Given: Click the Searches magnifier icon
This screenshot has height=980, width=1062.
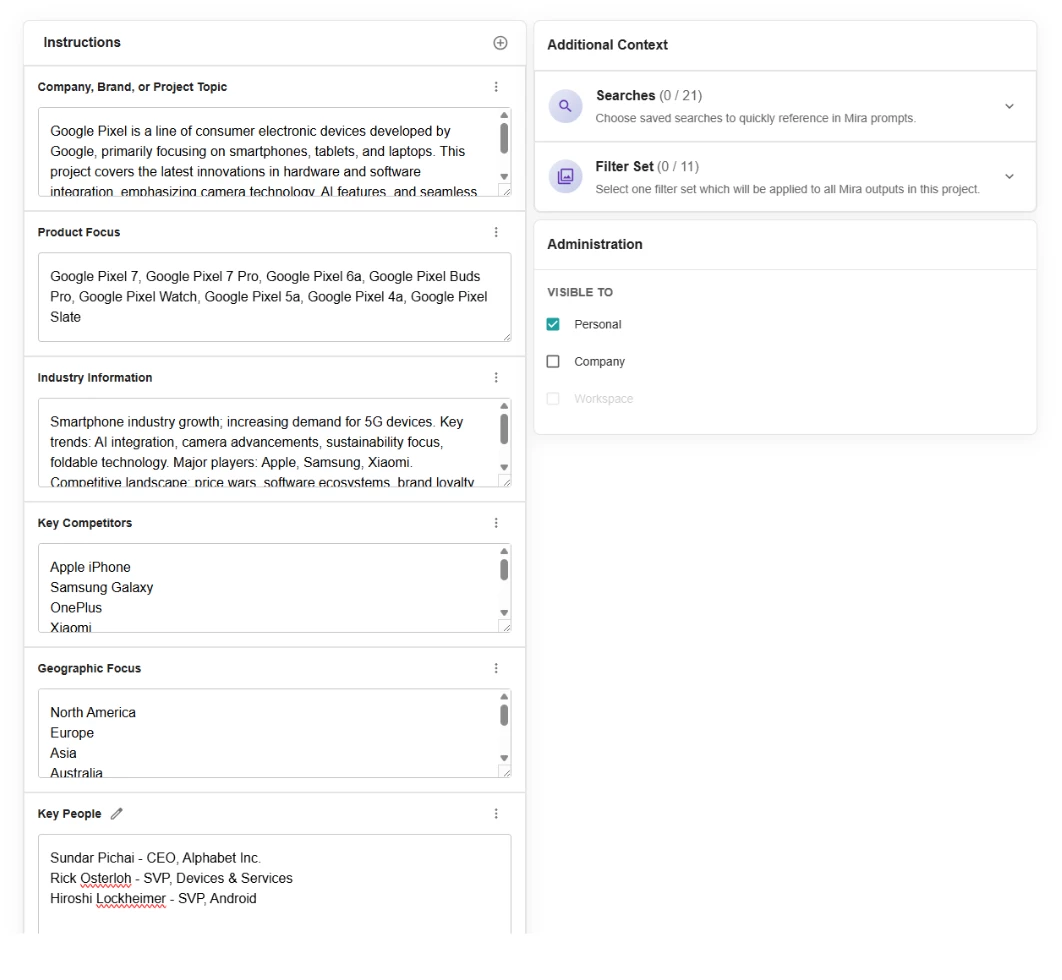Looking at the screenshot, I should click(565, 106).
